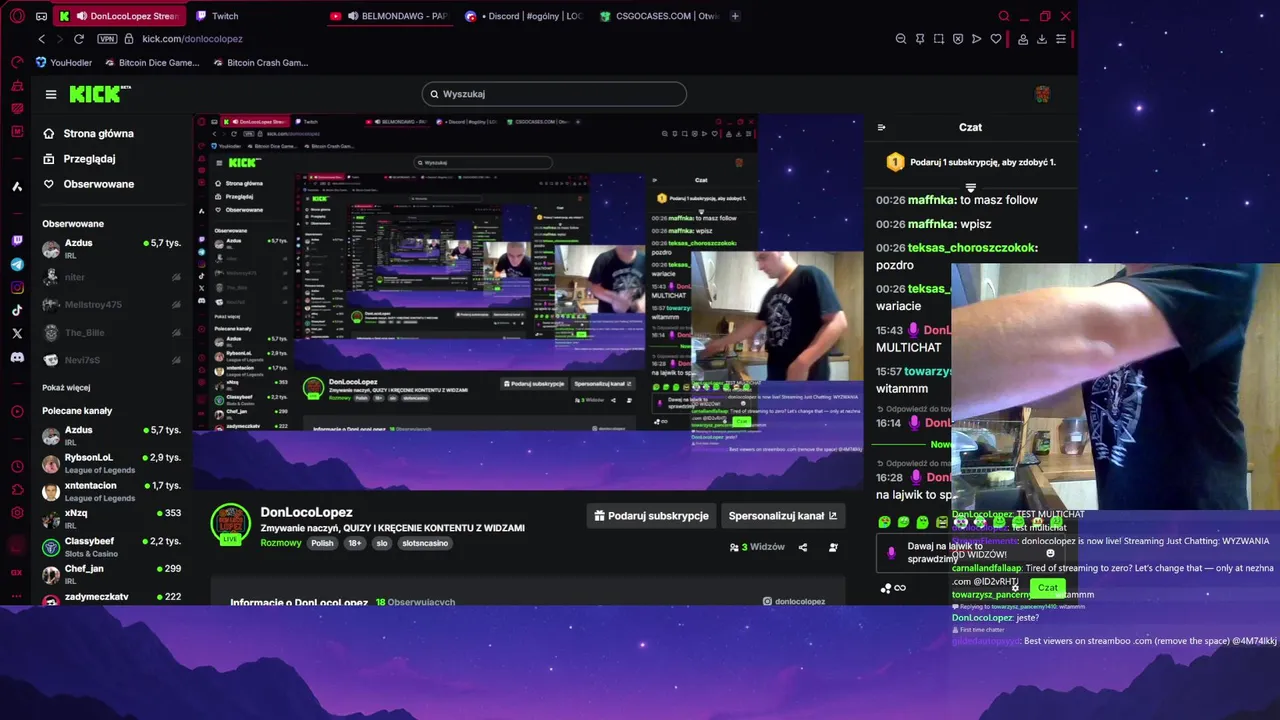Click Podaruj subskrypcje button
This screenshot has width=1280, height=720.
[652, 516]
